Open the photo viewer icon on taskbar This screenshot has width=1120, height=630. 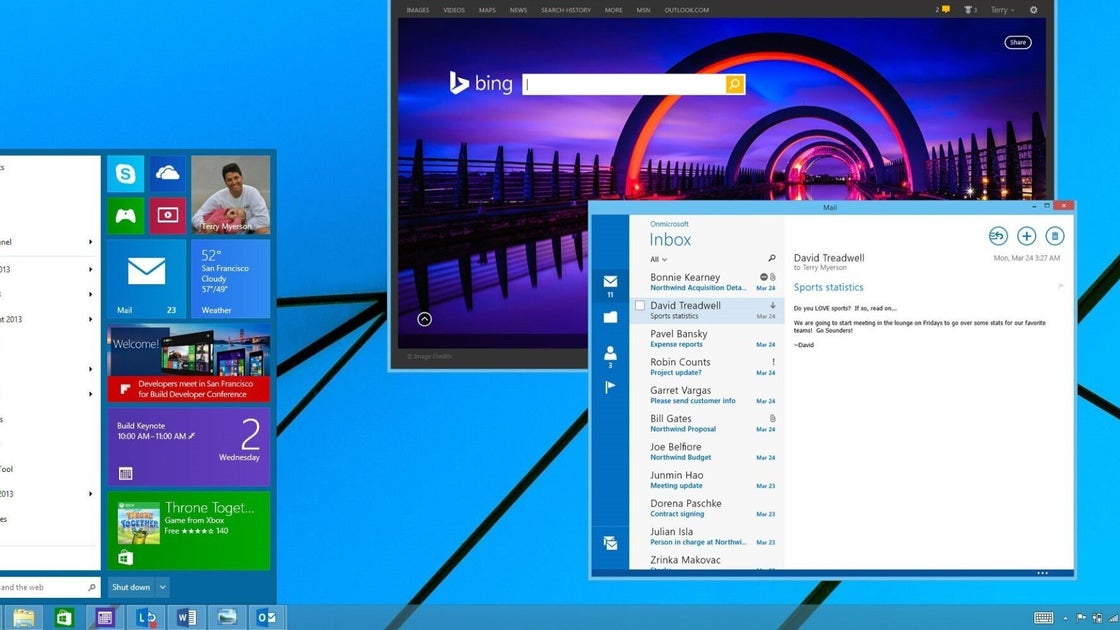tap(227, 617)
